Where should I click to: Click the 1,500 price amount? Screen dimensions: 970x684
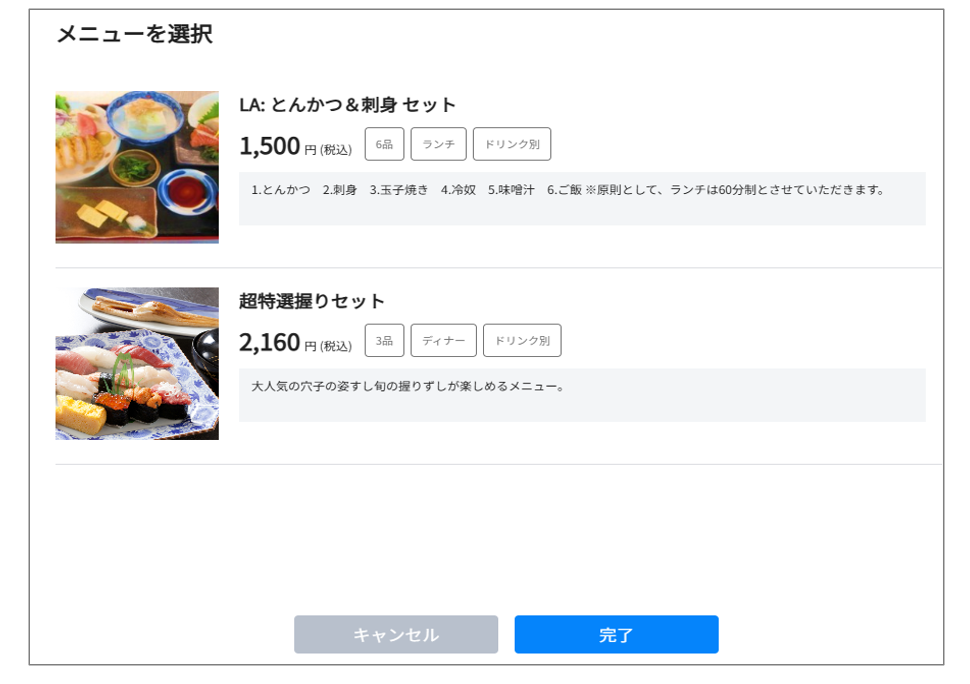270,147
